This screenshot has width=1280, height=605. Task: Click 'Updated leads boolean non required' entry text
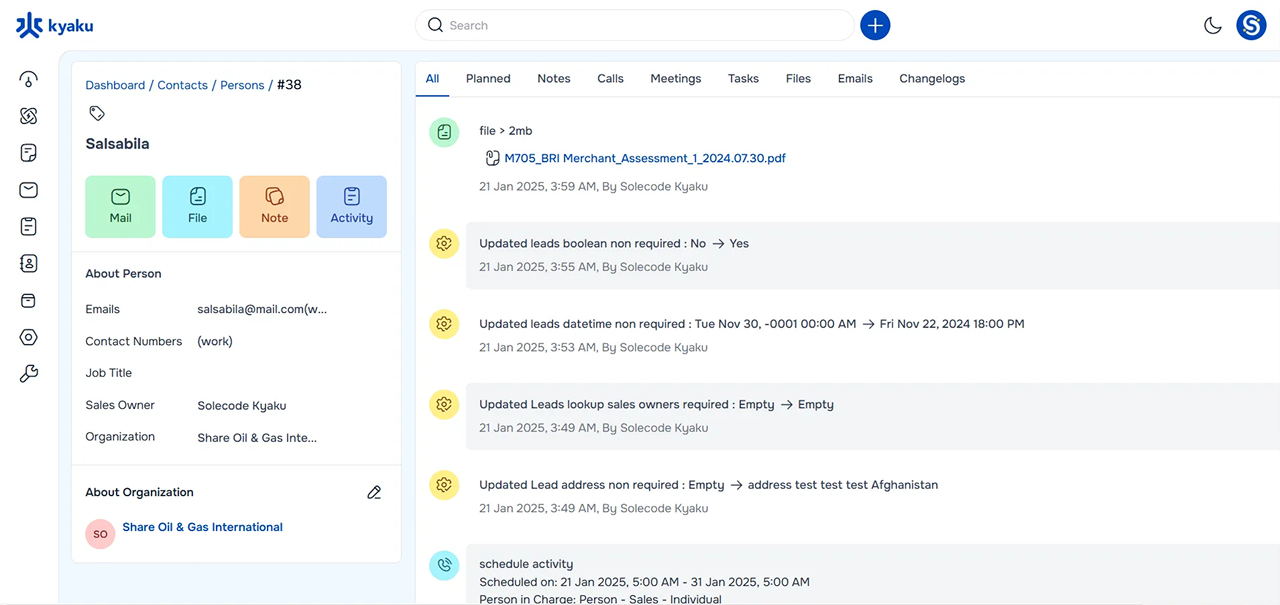click(x=614, y=243)
